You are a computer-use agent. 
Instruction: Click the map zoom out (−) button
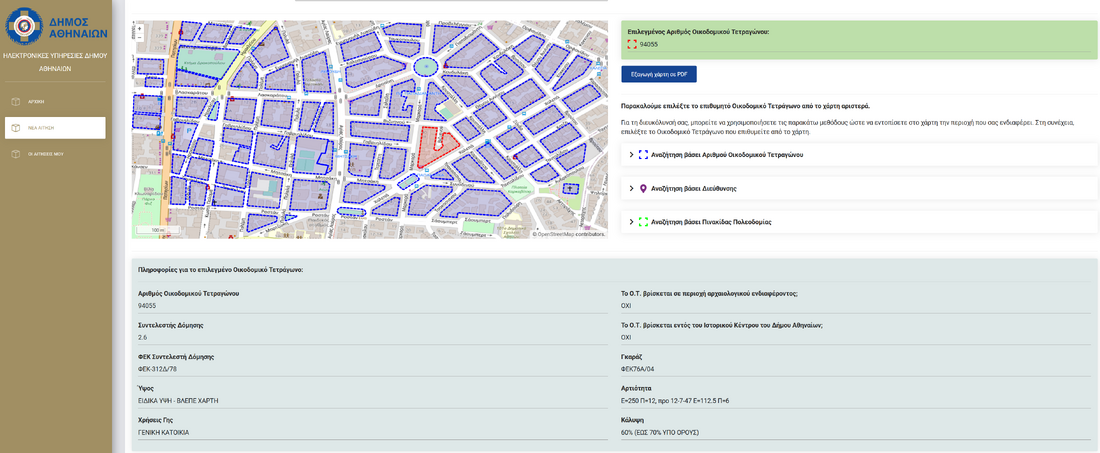139,37
